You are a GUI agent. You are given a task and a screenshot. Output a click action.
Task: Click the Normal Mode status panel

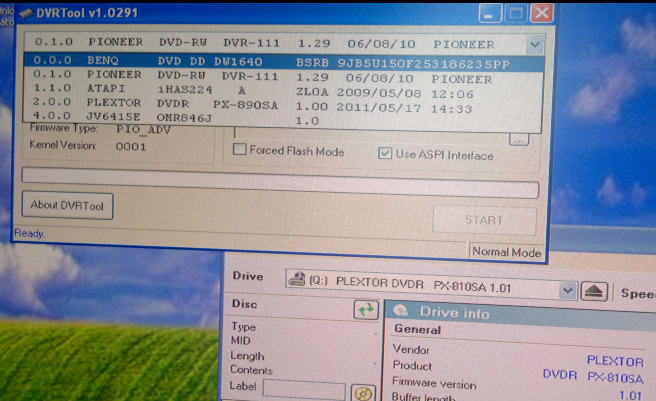tap(506, 252)
